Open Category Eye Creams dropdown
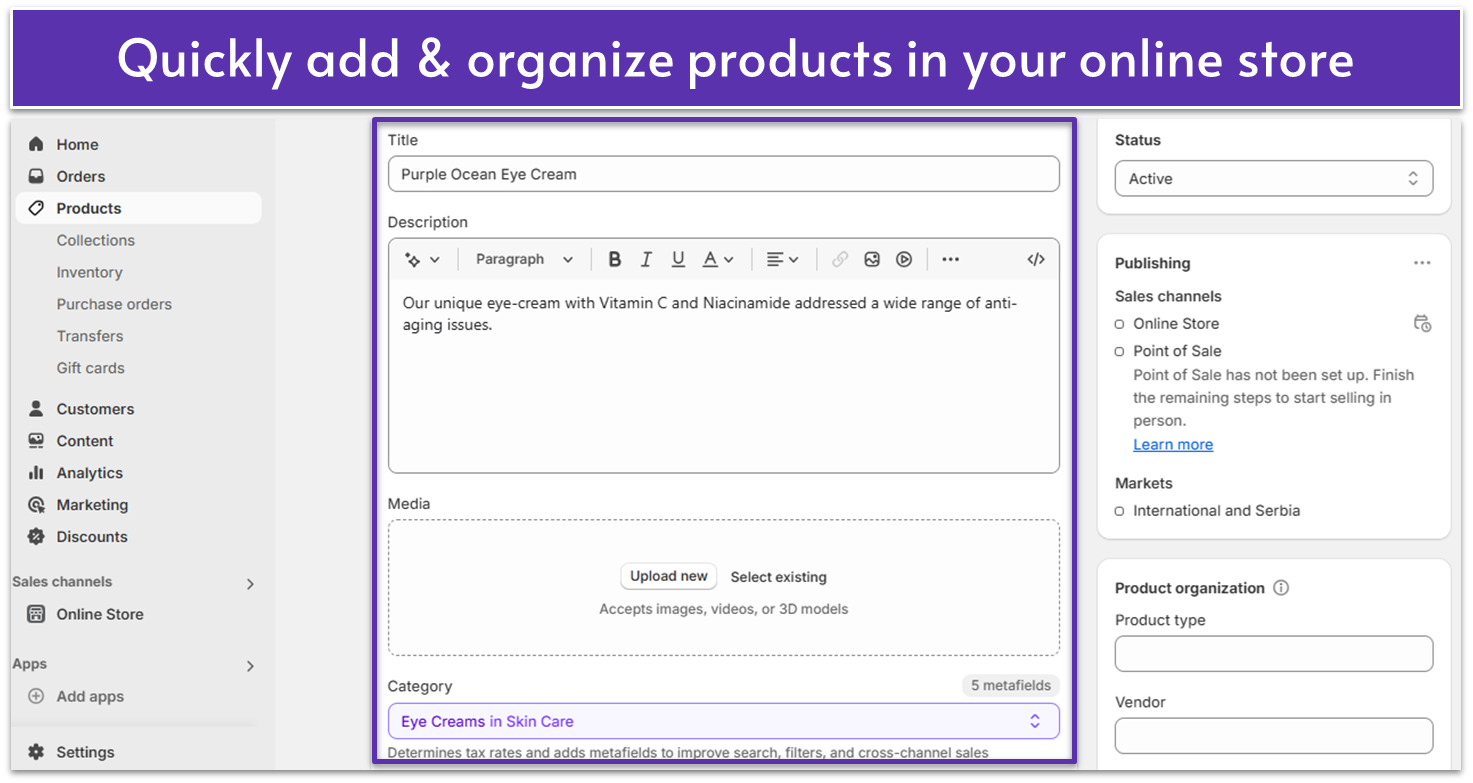The height and width of the screenshot is (783, 1473). tap(724, 721)
